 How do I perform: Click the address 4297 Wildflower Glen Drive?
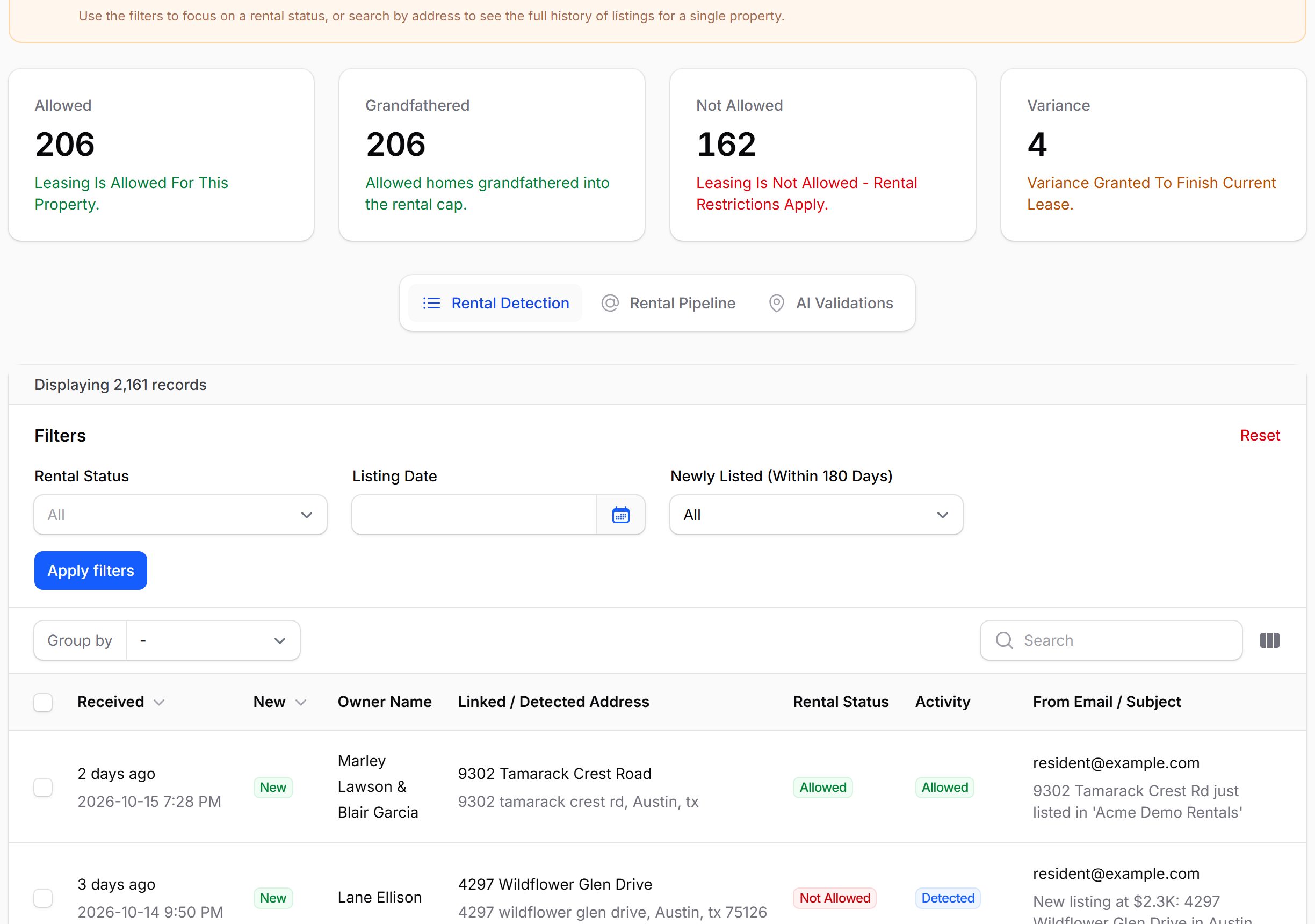click(555, 884)
